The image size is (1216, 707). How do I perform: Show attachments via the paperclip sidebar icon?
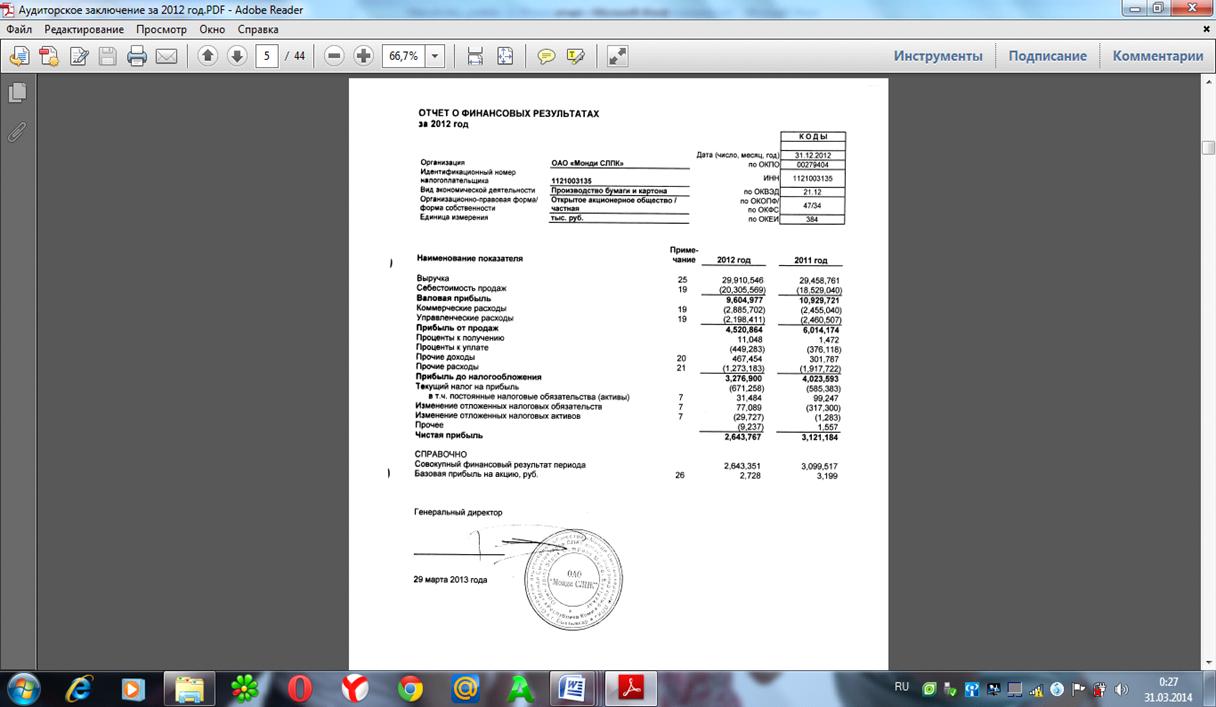point(16,131)
